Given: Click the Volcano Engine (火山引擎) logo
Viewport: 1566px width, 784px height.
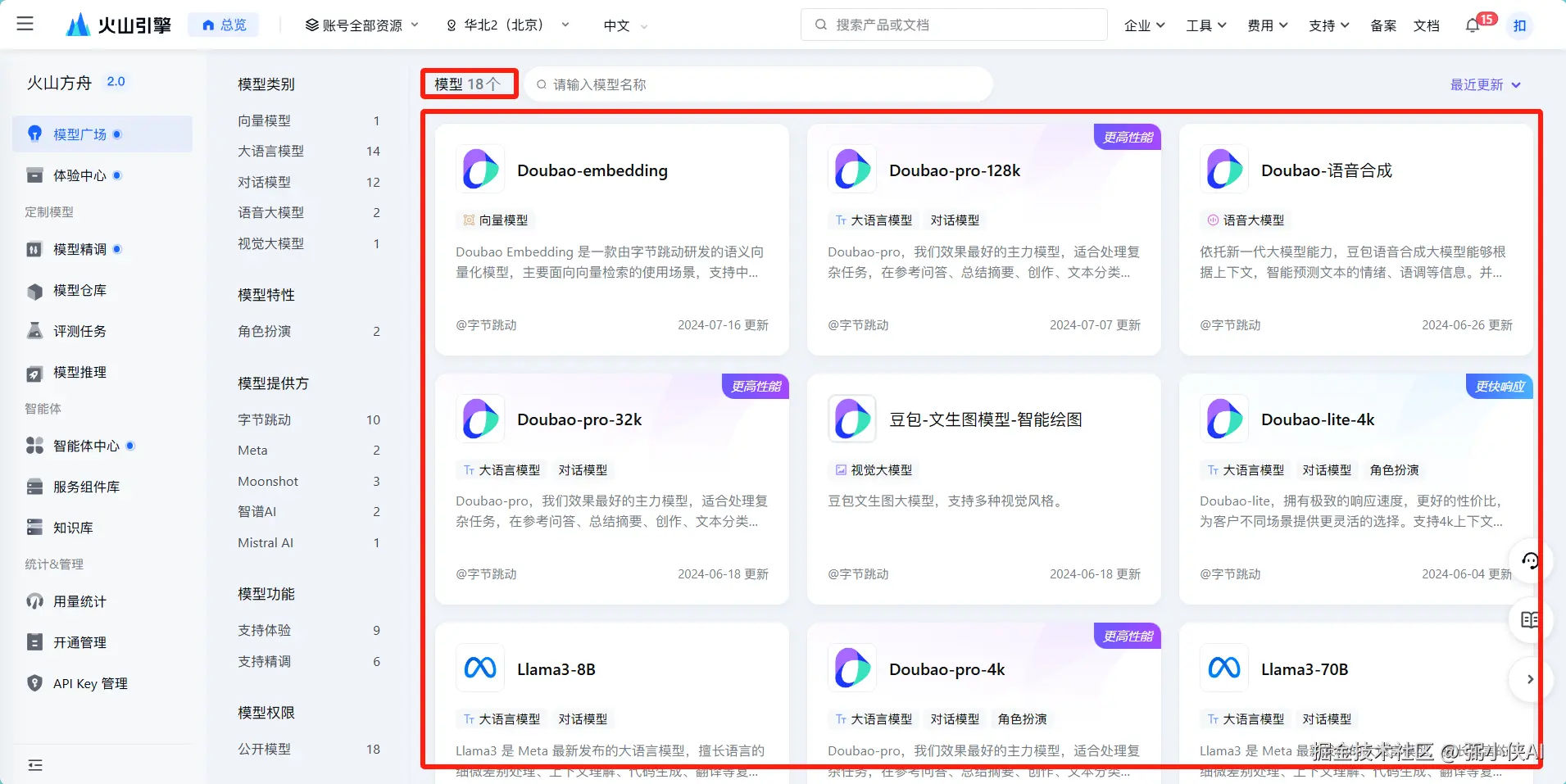Looking at the screenshot, I should pyautogui.click(x=119, y=25).
